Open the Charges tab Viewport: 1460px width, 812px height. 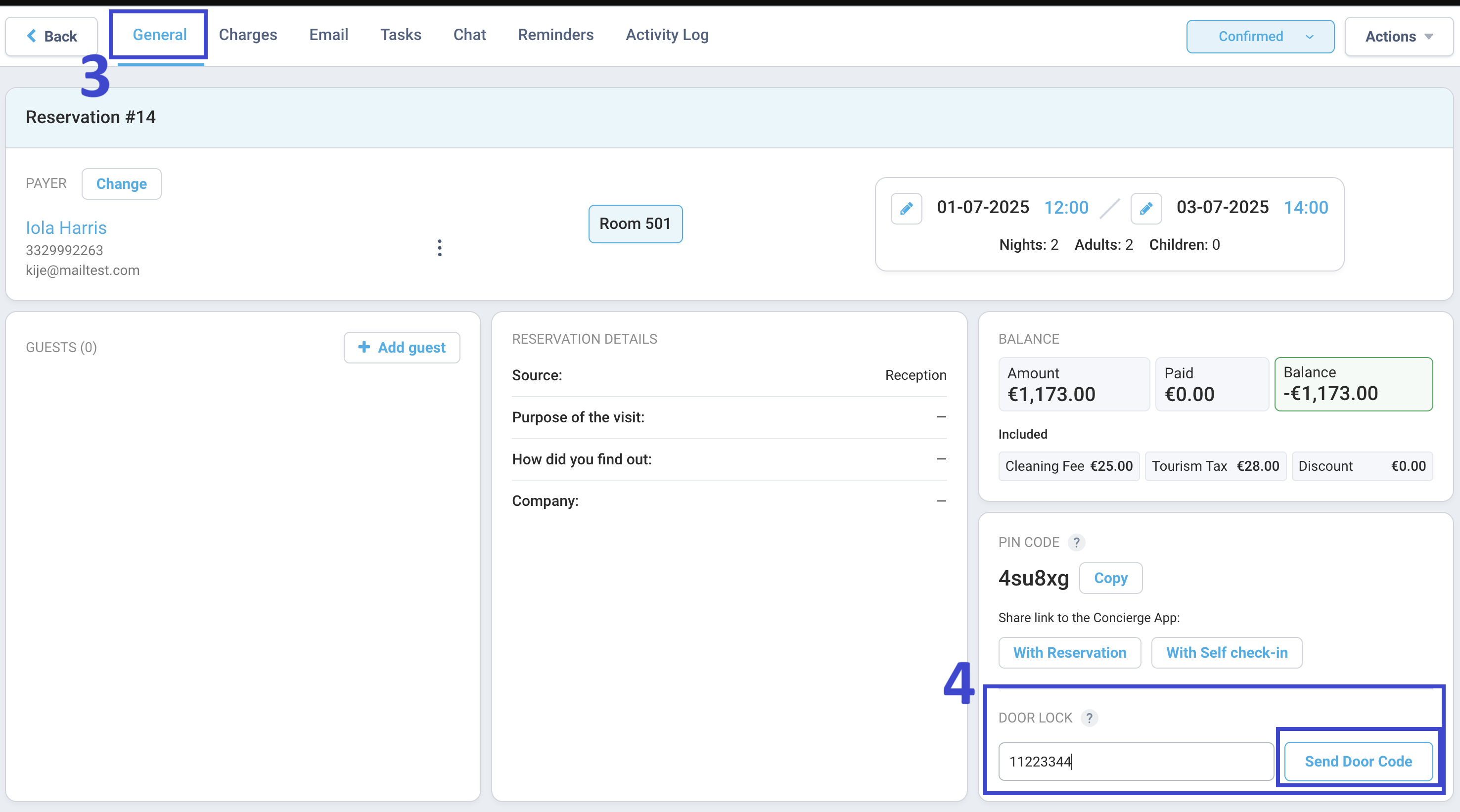pyautogui.click(x=248, y=35)
